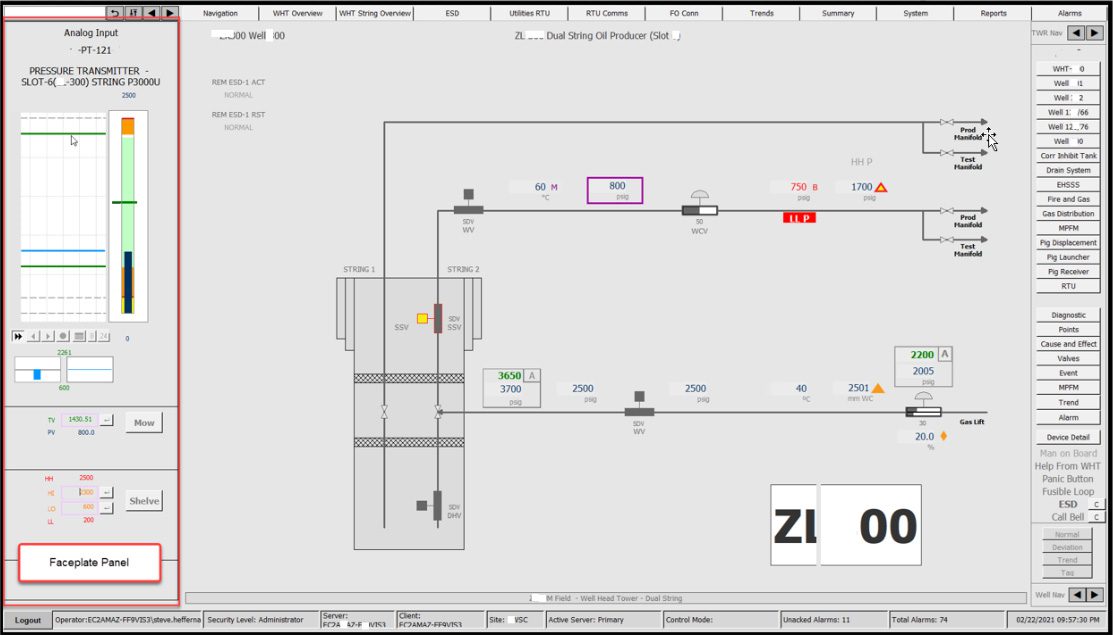Image resolution: width=1113 pixels, height=636 pixels.
Task: Click the red LL P alarm indicator
Action: coord(799,218)
